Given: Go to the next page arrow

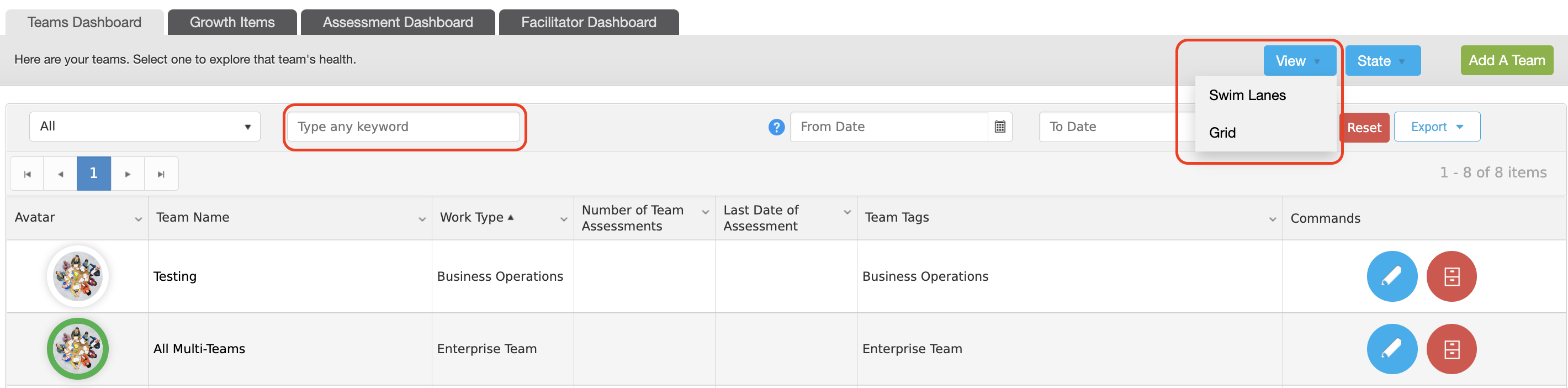Looking at the screenshot, I should point(127,174).
